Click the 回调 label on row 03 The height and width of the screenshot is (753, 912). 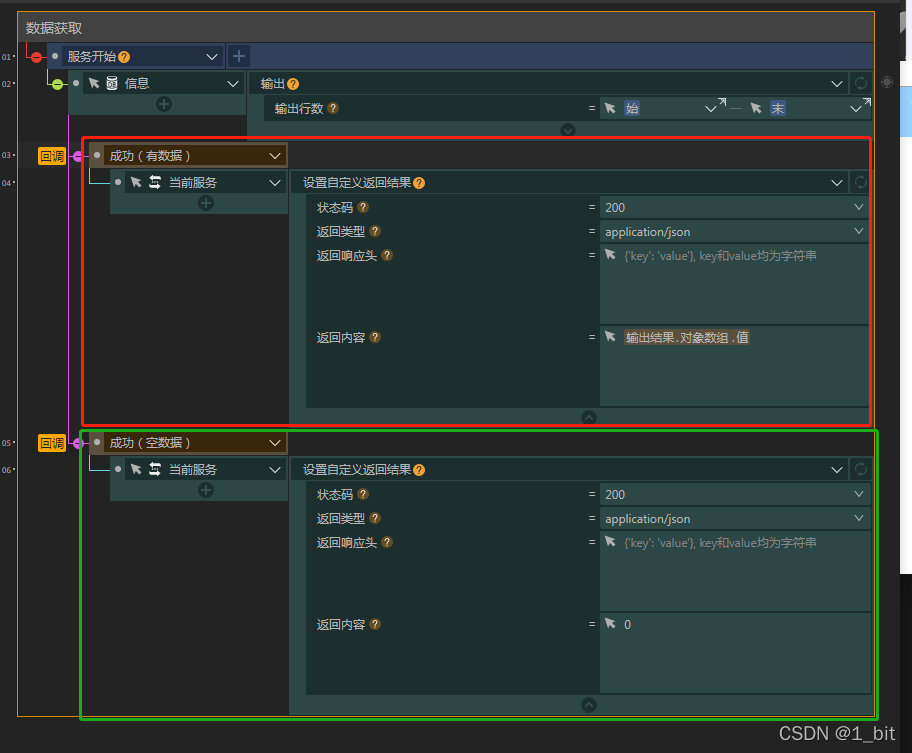click(x=52, y=156)
